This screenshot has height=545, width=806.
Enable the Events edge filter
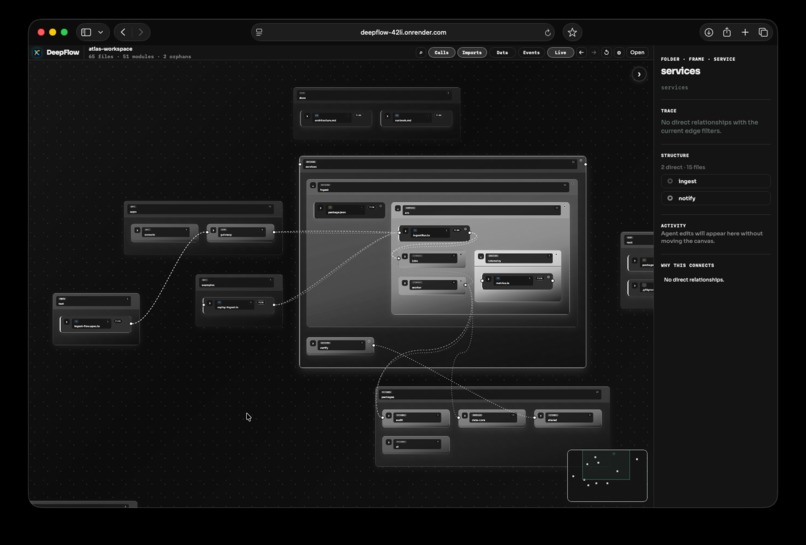click(x=531, y=52)
